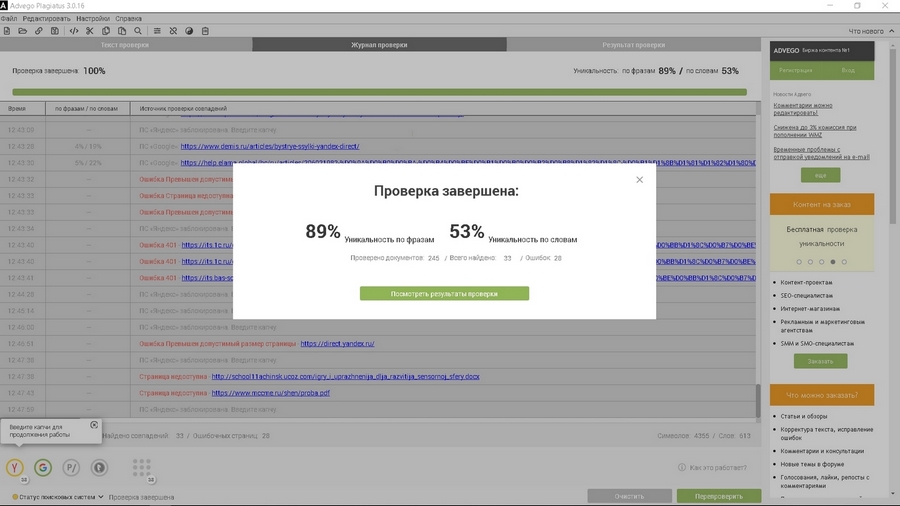
Task: Click the horizontal lines toolbar icon
Action: click(157, 31)
